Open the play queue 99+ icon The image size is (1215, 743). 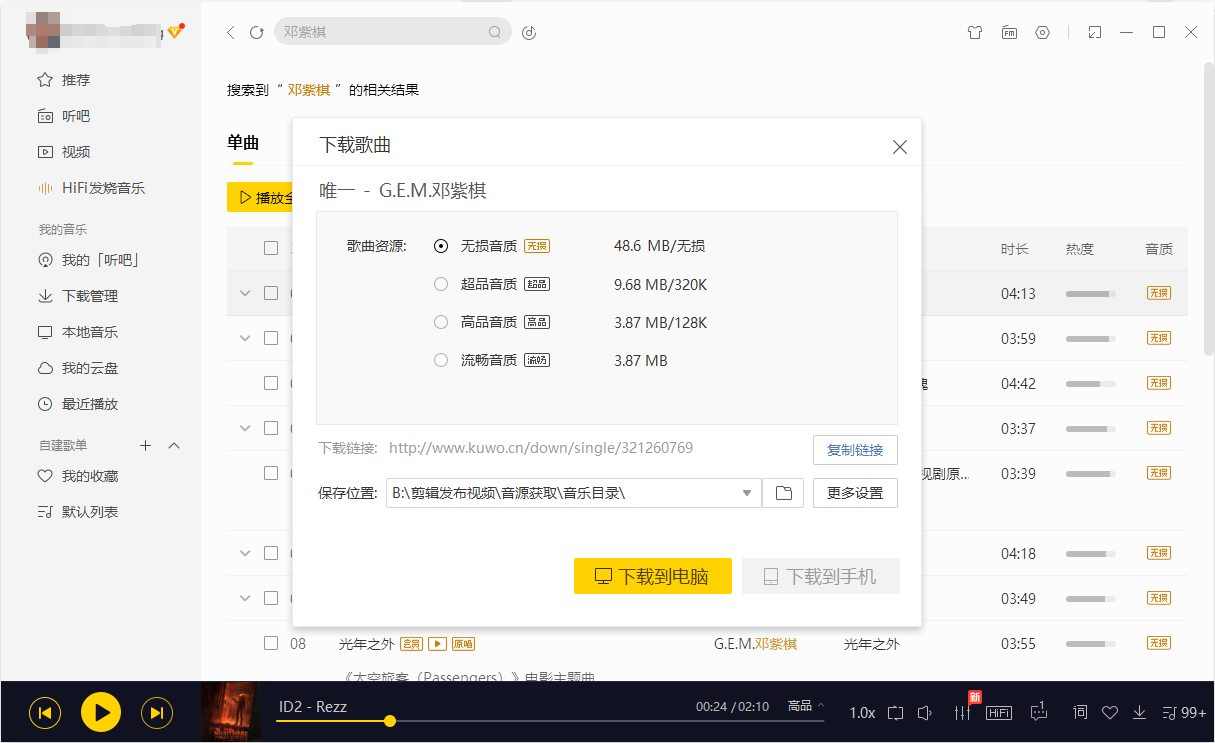[1184, 713]
